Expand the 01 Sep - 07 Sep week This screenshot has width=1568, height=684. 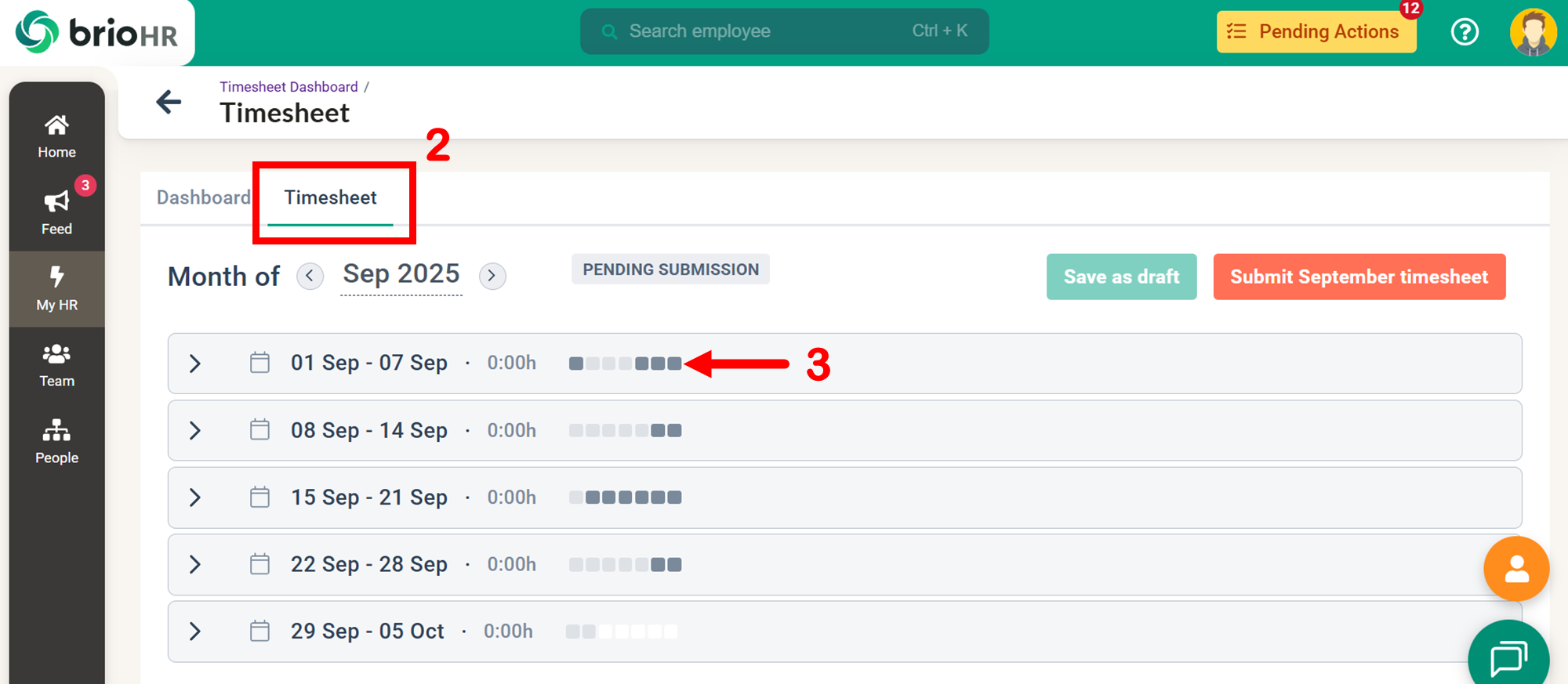tap(195, 364)
